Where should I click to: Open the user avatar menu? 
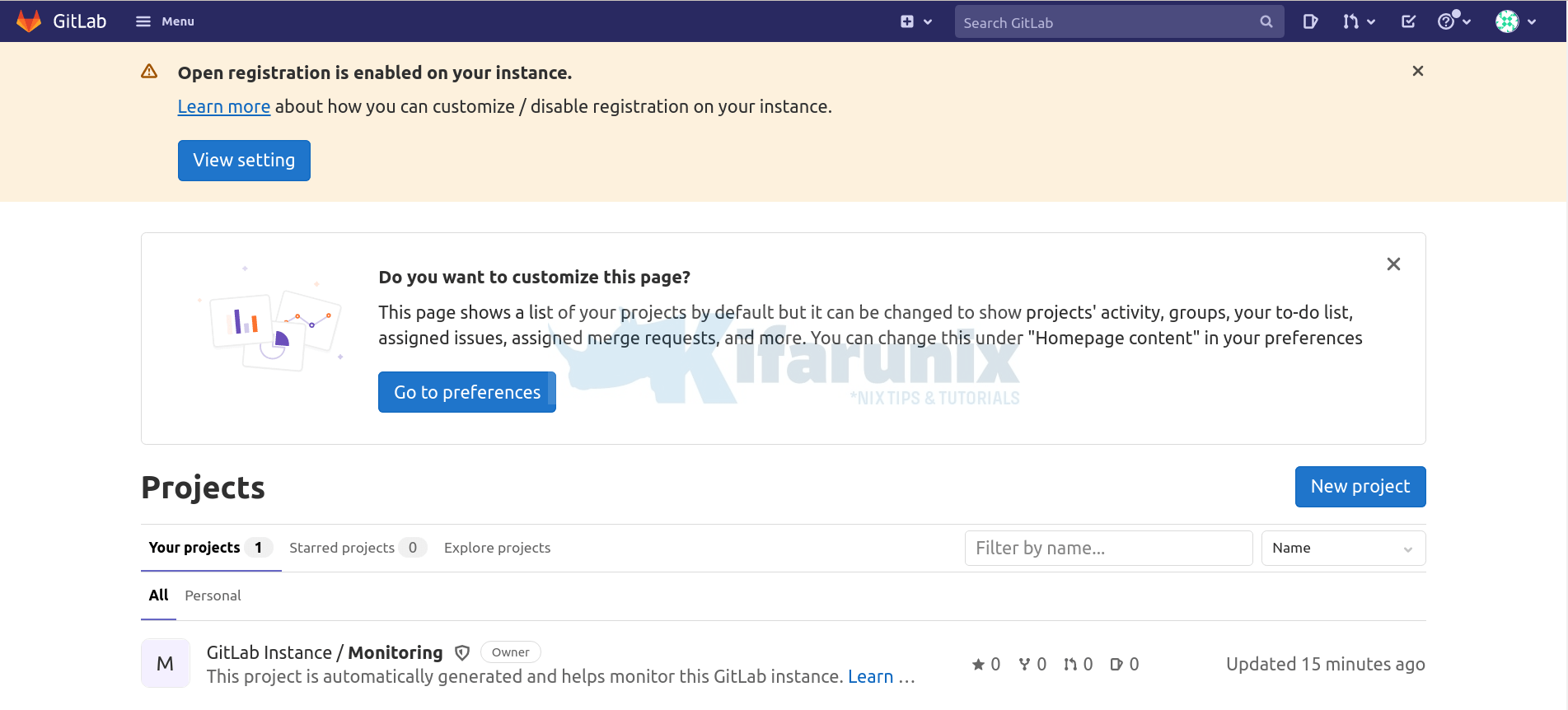(x=1516, y=21)
